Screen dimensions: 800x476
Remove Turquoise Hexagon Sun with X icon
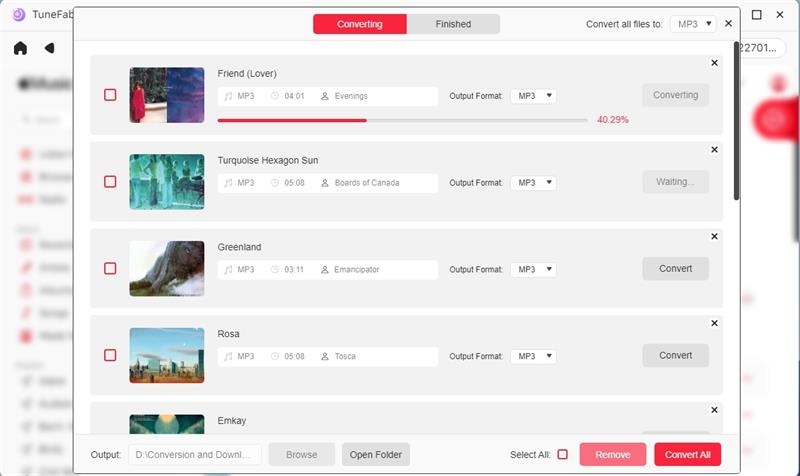click(x=714, y=150)
